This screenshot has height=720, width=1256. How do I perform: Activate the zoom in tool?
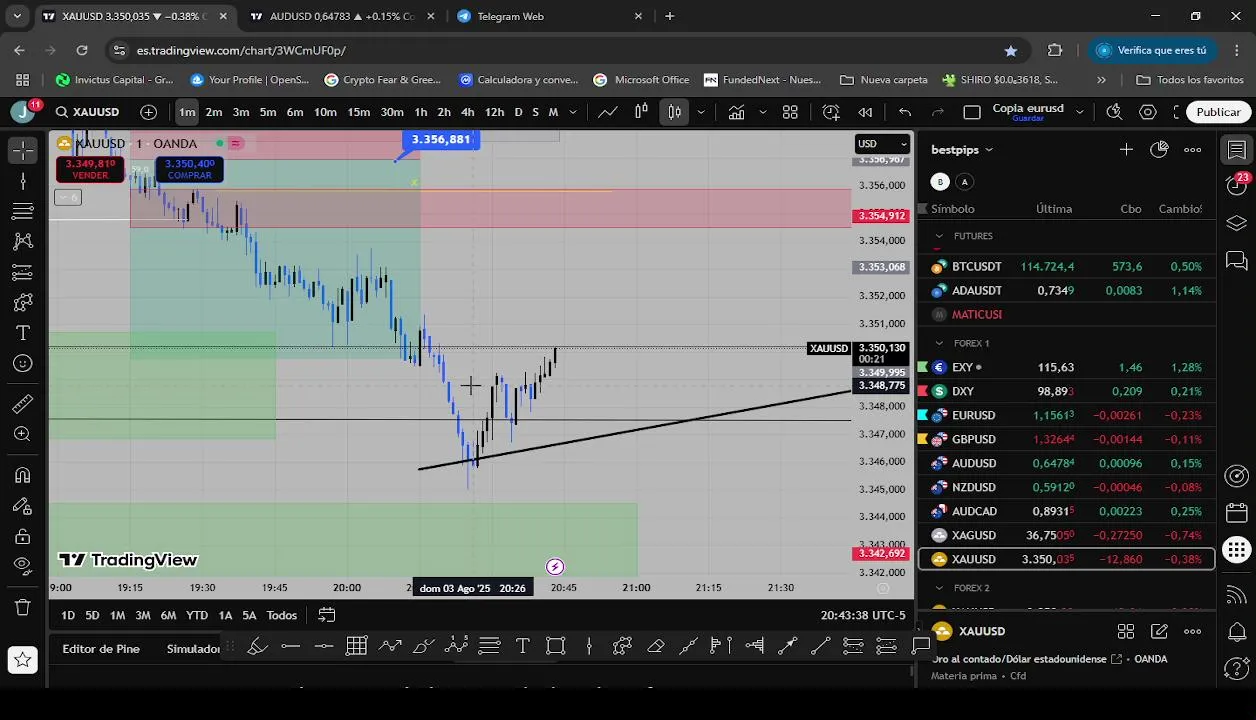[x=23, y=434]
